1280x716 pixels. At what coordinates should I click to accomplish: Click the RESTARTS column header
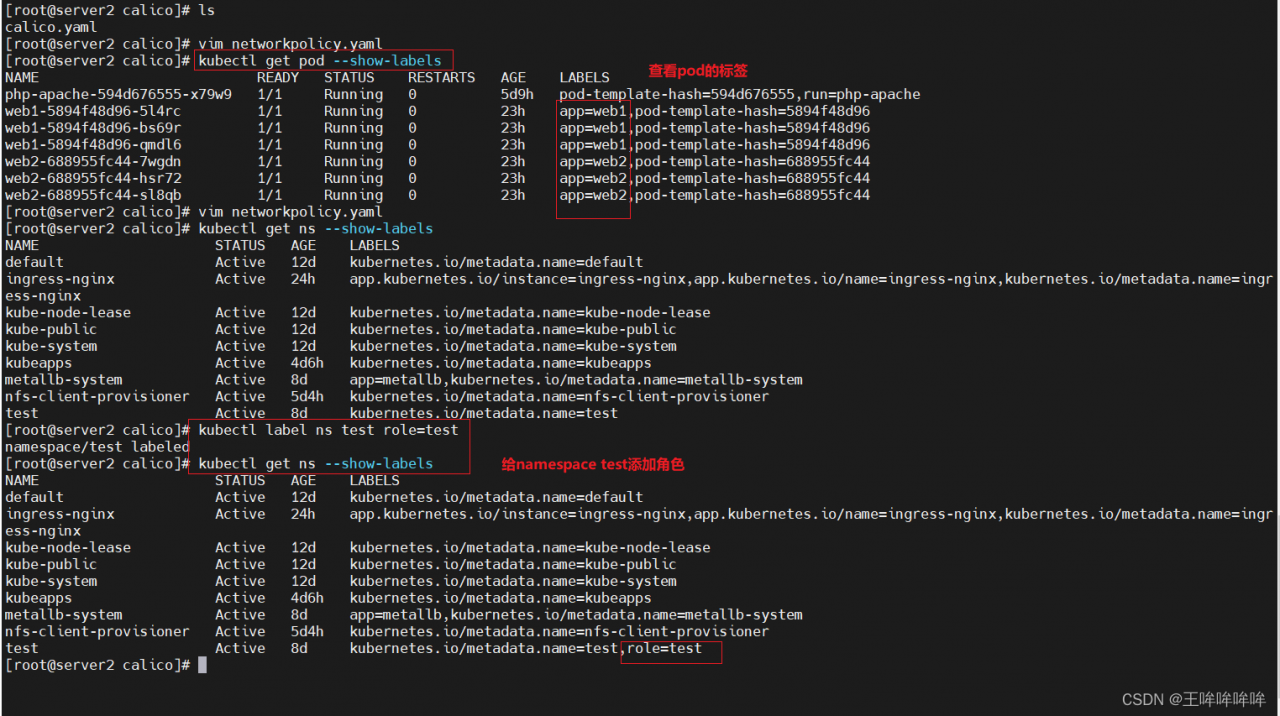pyautogui.click(x=442, y=78)
